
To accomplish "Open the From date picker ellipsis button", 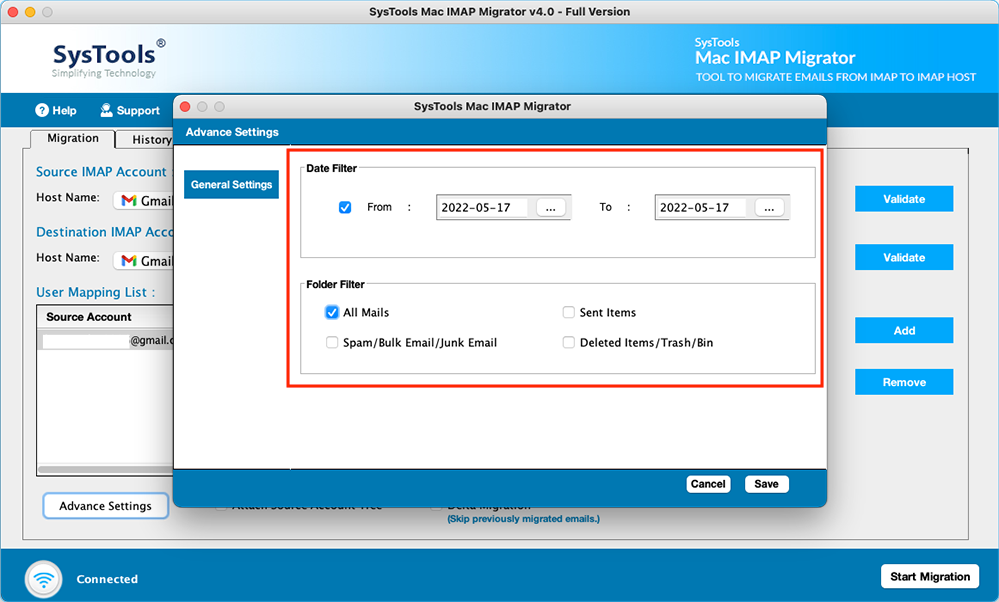I will point(550,208).
